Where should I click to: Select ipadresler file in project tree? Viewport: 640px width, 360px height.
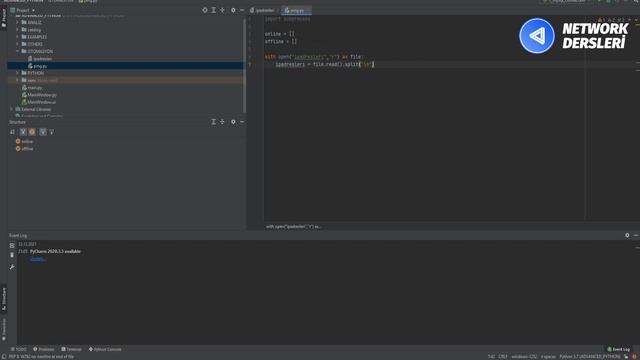[40, 58]
